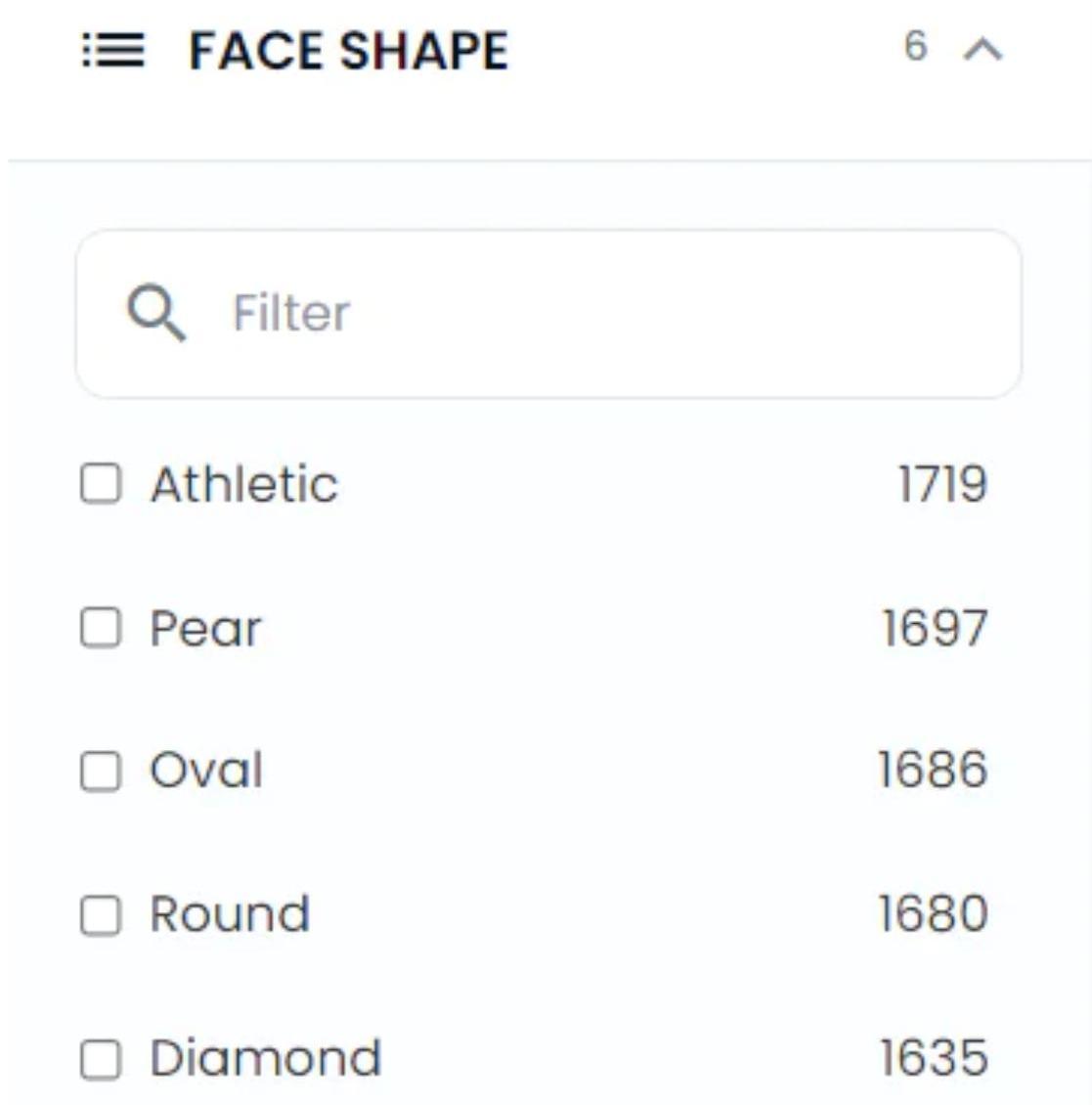1092x1105 pixels.
Task: Enable the Oval checkbox
Action: [x=101, y=771]
